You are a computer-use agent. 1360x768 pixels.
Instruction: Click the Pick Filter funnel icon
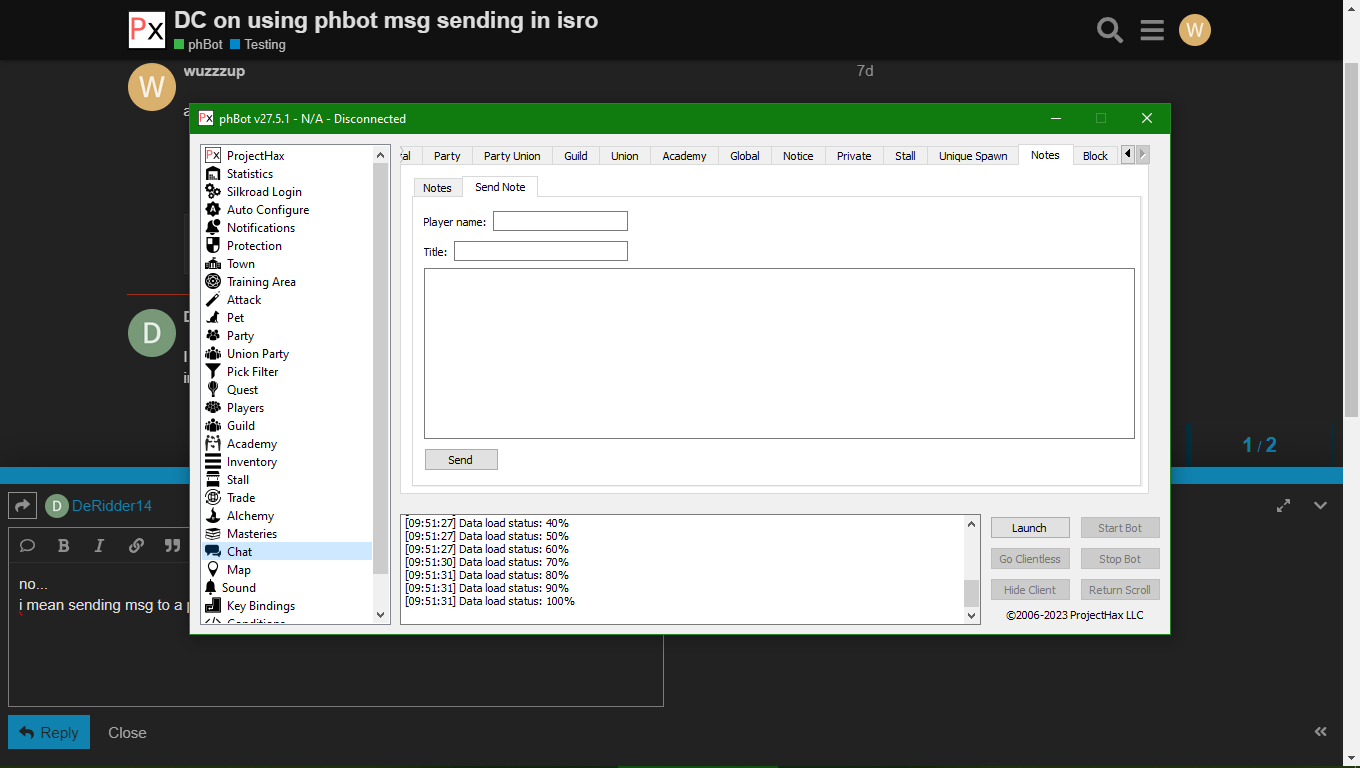point(213,372)
